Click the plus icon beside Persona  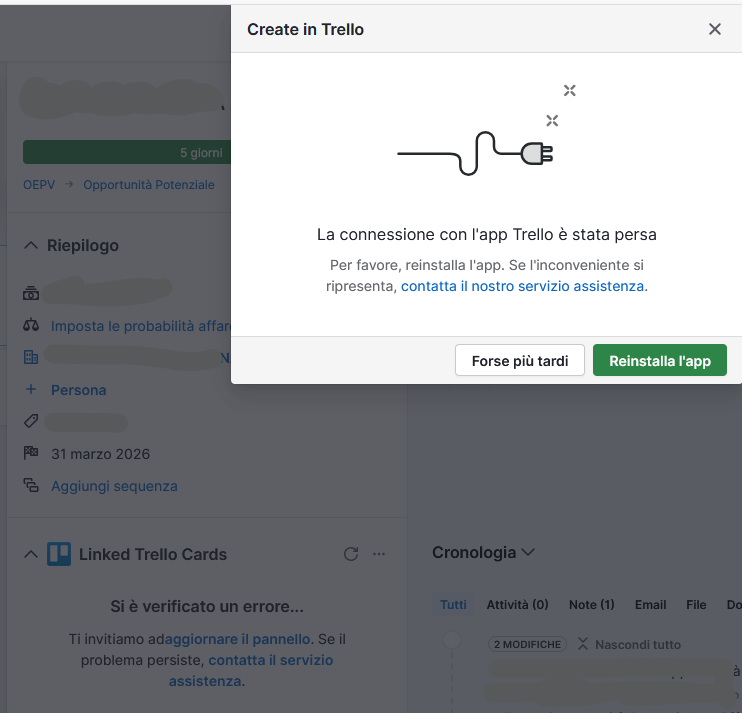pos(31,389)
